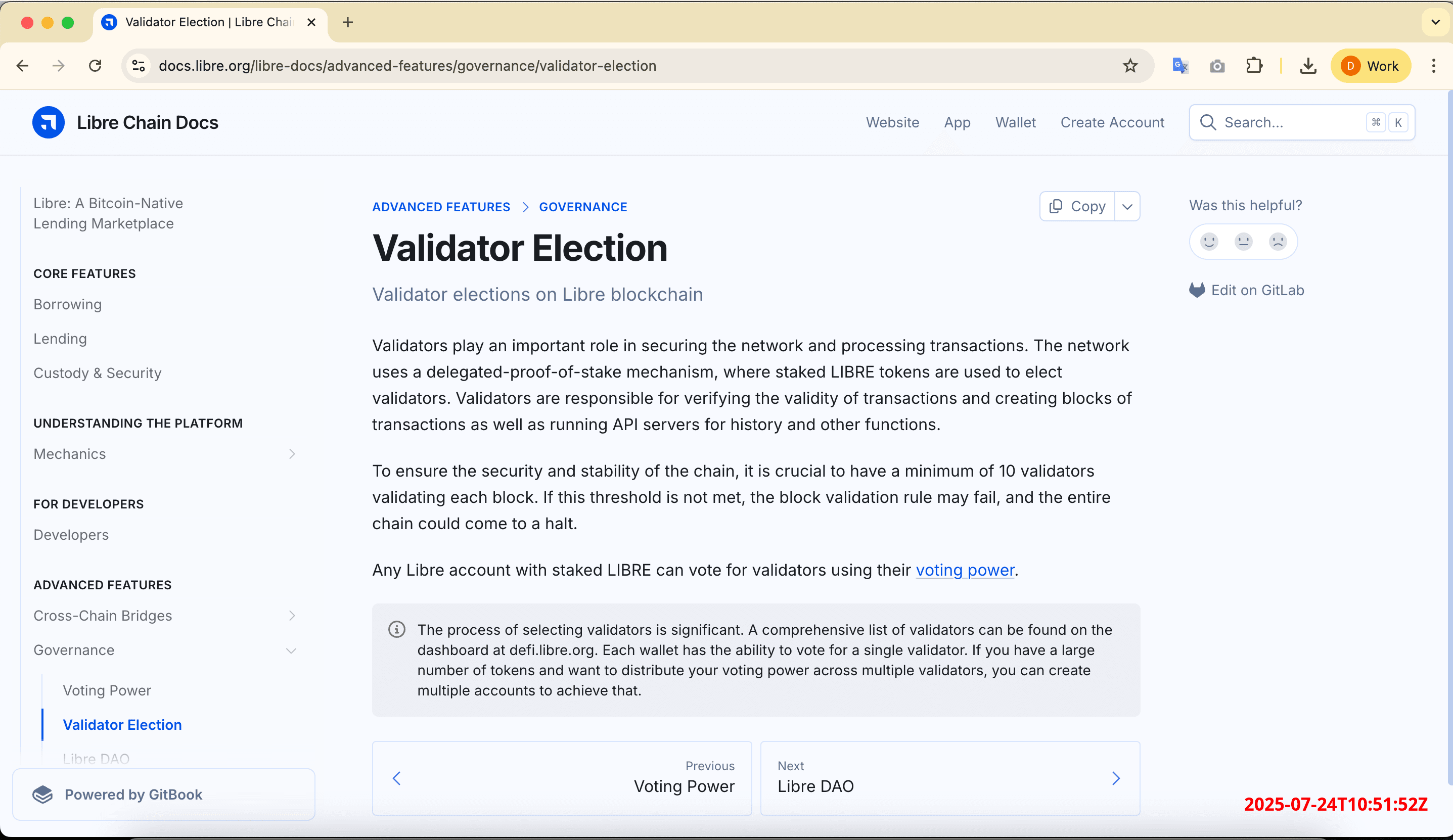Click the GitBook icon in the footer
1453x840 pixels.
42,794
